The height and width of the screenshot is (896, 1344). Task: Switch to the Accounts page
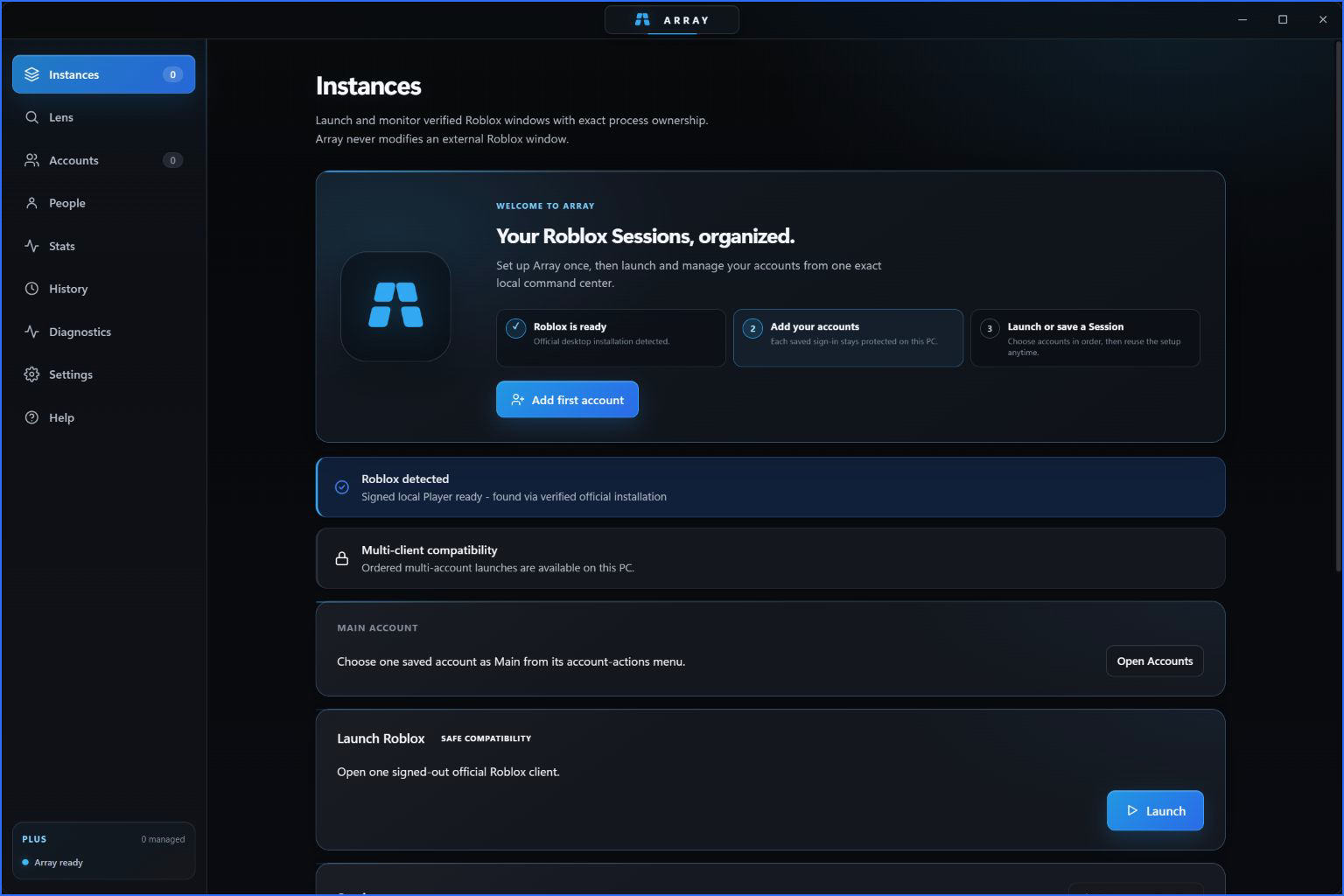point(103,160)
